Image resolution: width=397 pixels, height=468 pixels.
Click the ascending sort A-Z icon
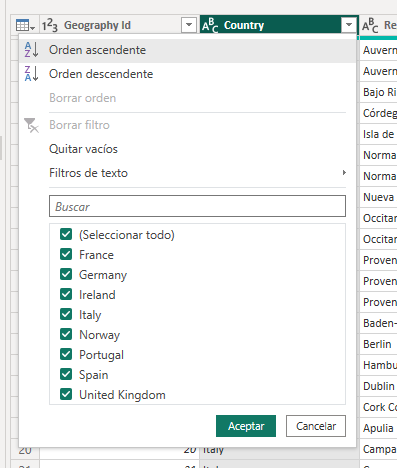coord(31,50)
